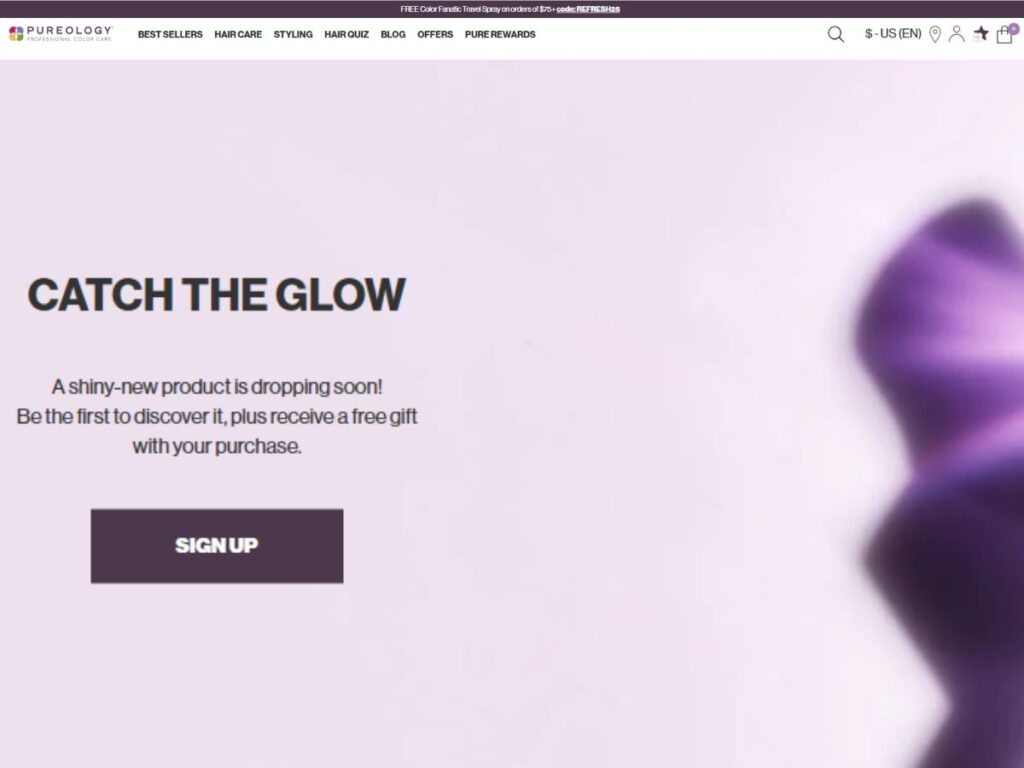Click the cart item count badge

coord(1014,29)
